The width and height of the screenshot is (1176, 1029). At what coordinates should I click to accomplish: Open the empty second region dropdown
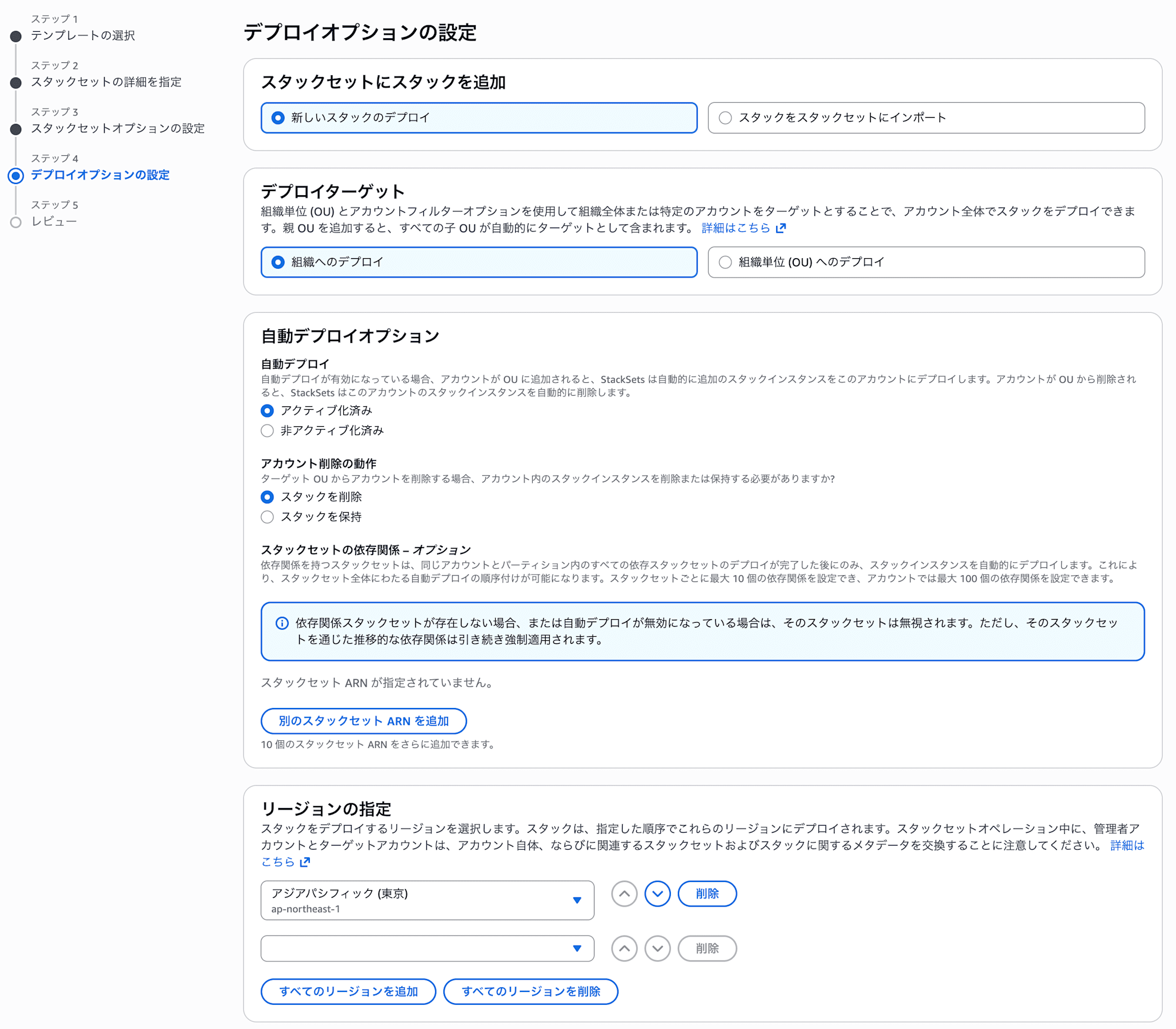427,948
